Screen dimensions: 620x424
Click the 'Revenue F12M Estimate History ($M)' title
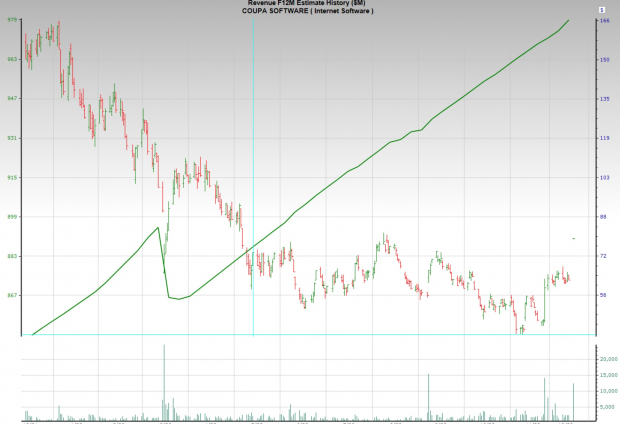[x=308, y=4]
